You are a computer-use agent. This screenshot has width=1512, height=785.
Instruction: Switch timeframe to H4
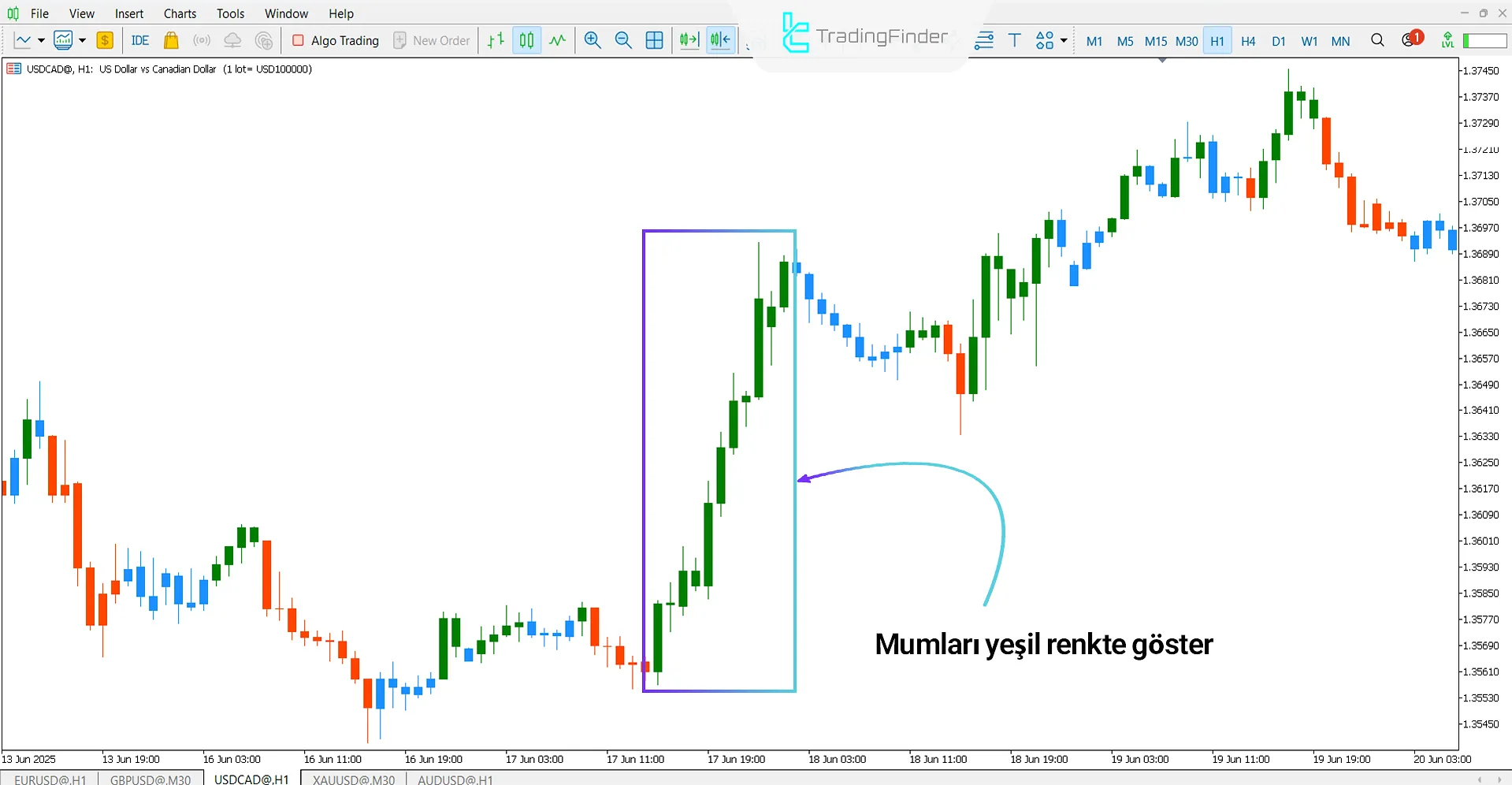[1247, 41]
